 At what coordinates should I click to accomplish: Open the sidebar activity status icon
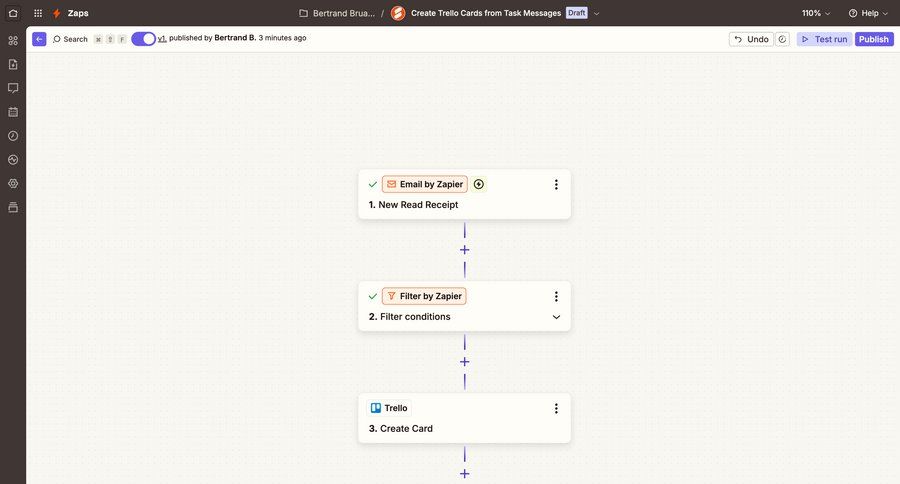pos(13,160)
